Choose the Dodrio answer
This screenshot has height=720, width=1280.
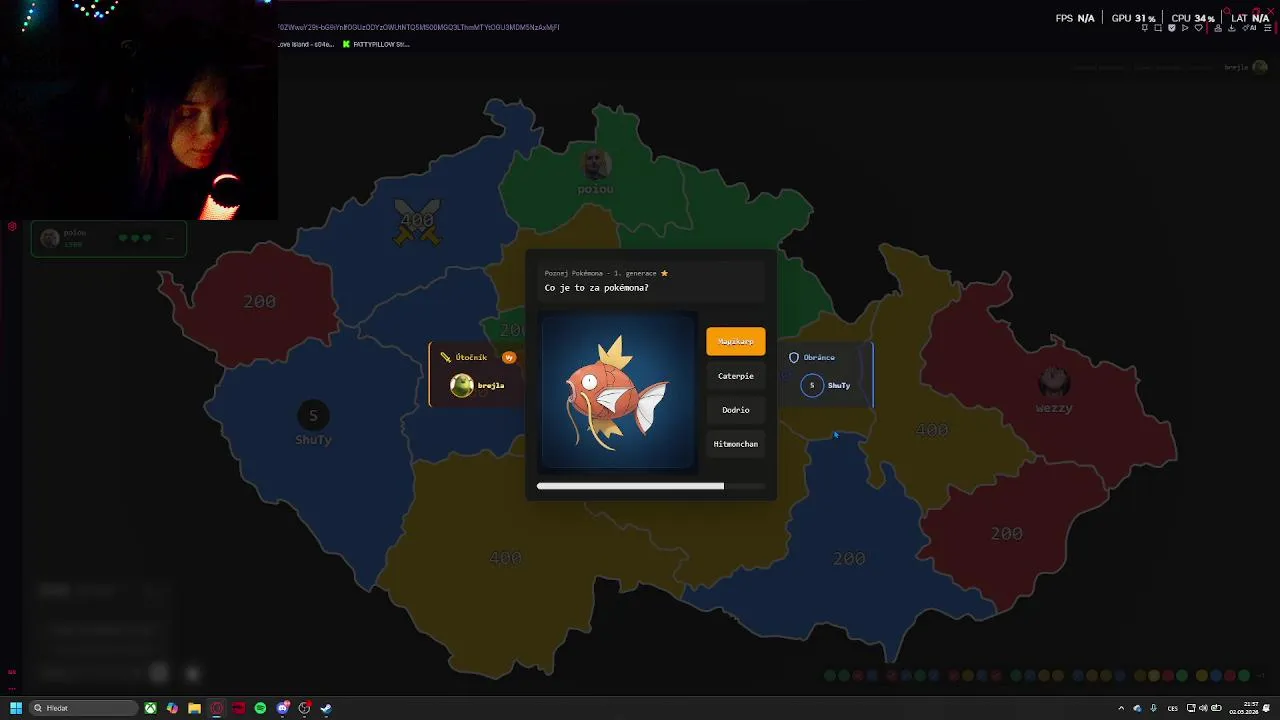pos(735,410)
